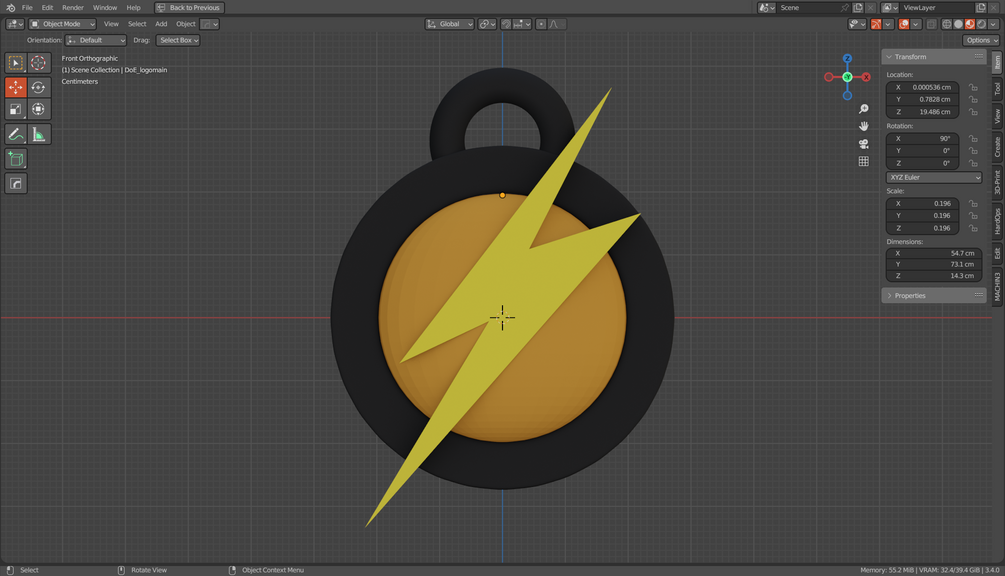Switch to material preview shading
Image resolution: width=1005 pixels, height=576 pixels.
point(970,24)
